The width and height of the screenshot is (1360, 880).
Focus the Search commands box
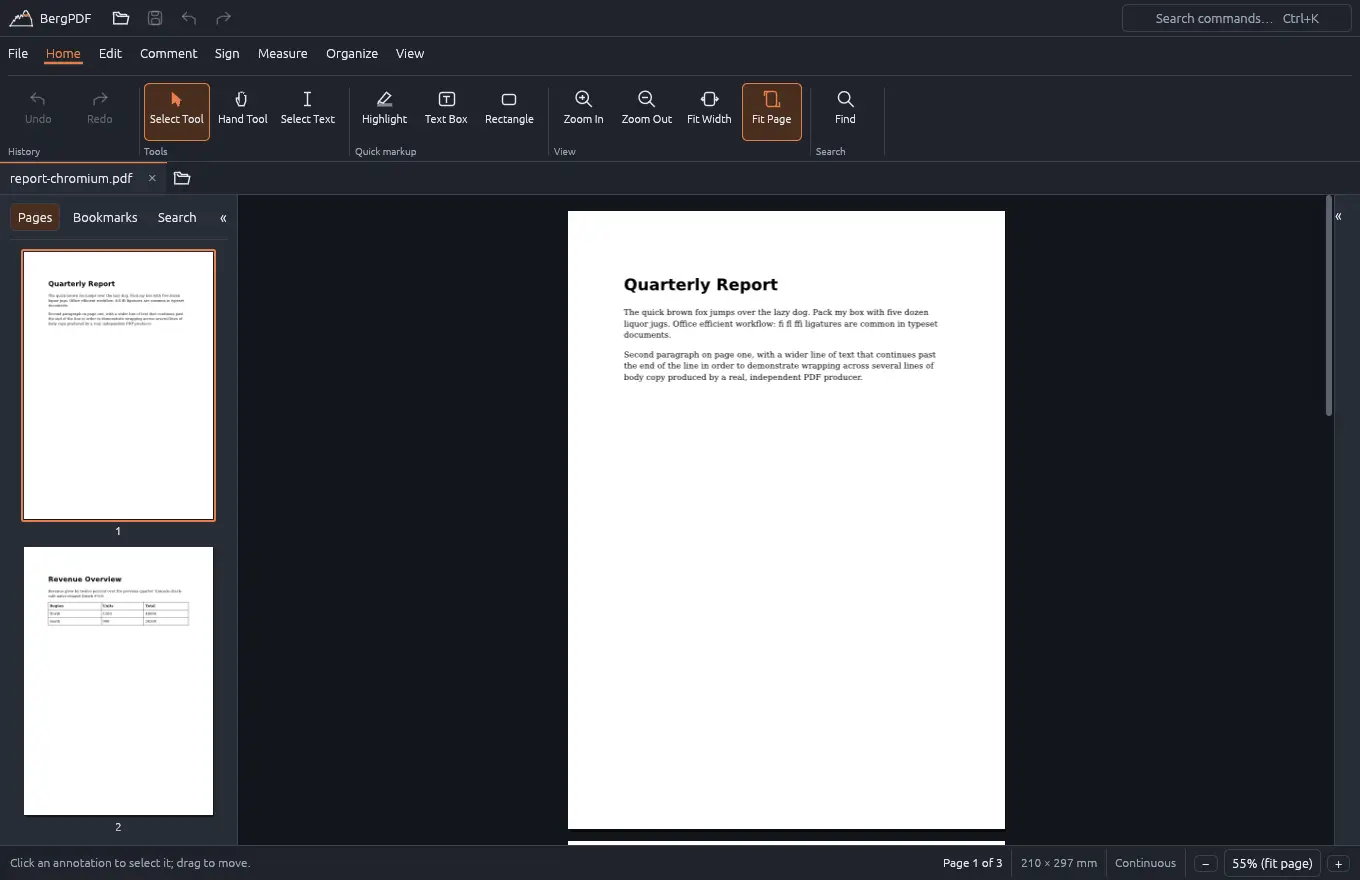point(1236,18)
